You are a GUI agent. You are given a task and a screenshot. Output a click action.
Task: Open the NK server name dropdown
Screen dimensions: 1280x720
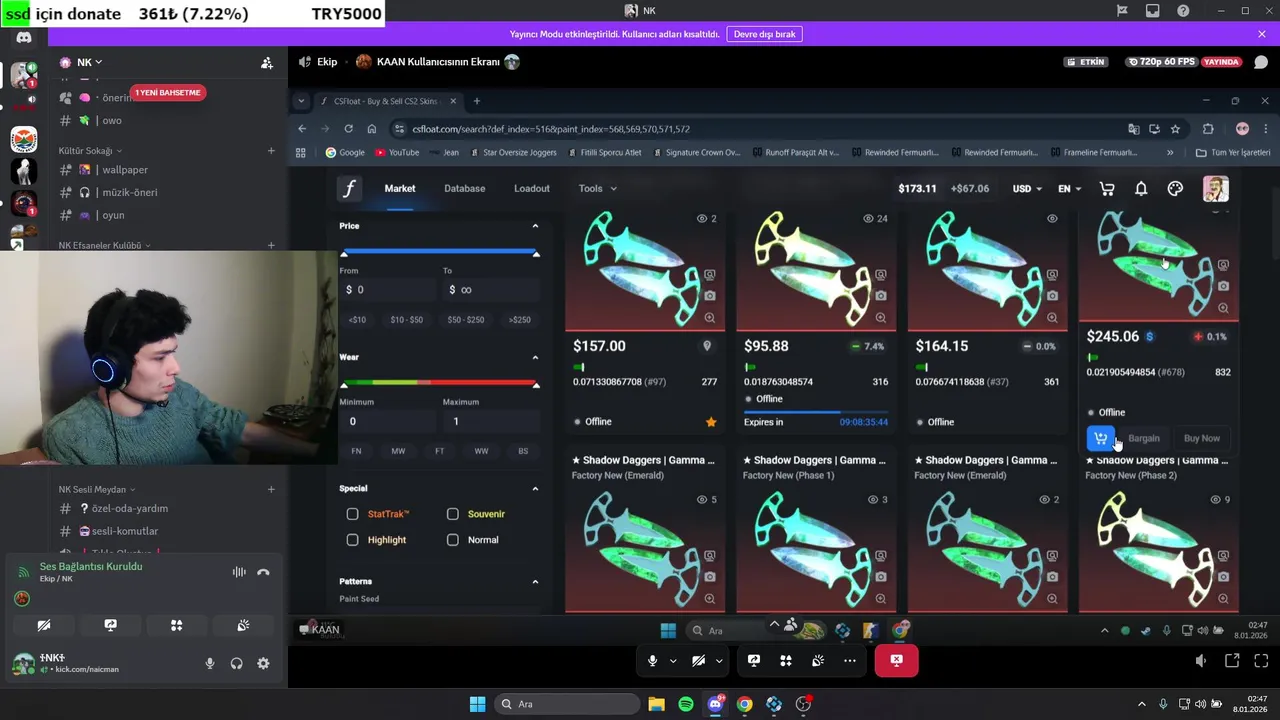(x=90, y=62)
